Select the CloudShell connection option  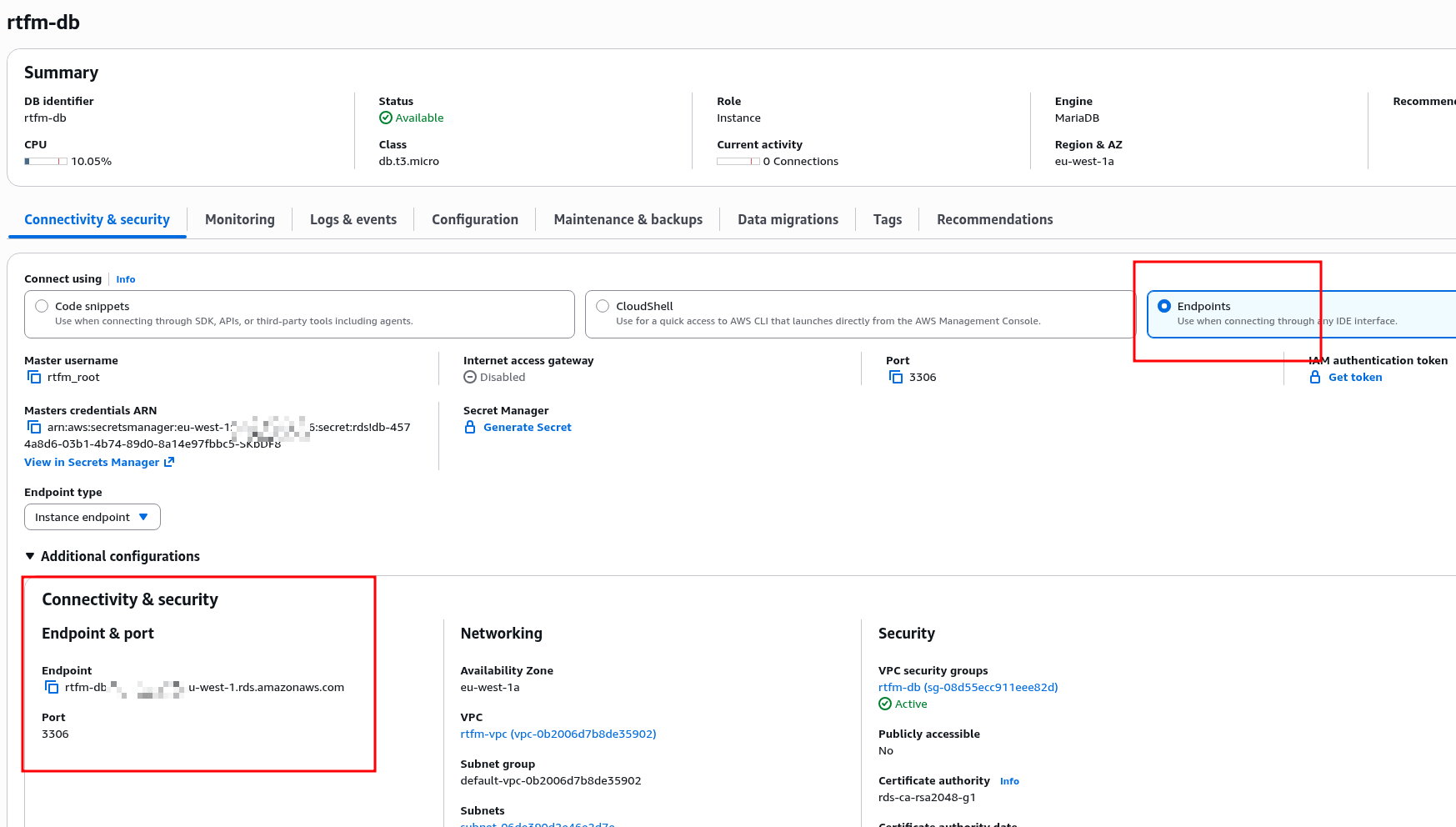point(603,307)
